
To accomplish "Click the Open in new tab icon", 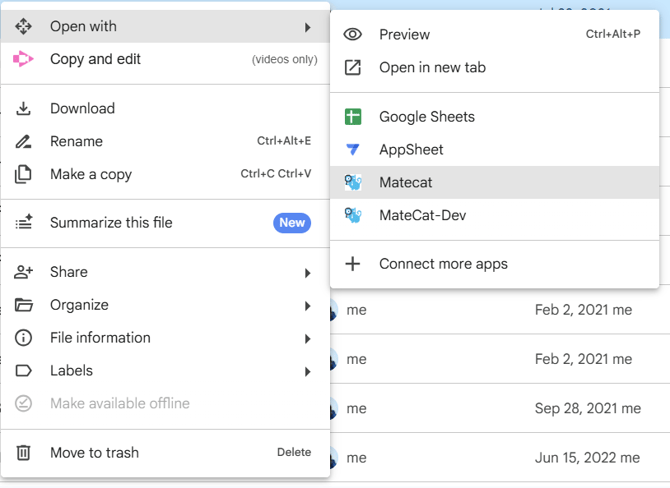I will coord(352,68).
